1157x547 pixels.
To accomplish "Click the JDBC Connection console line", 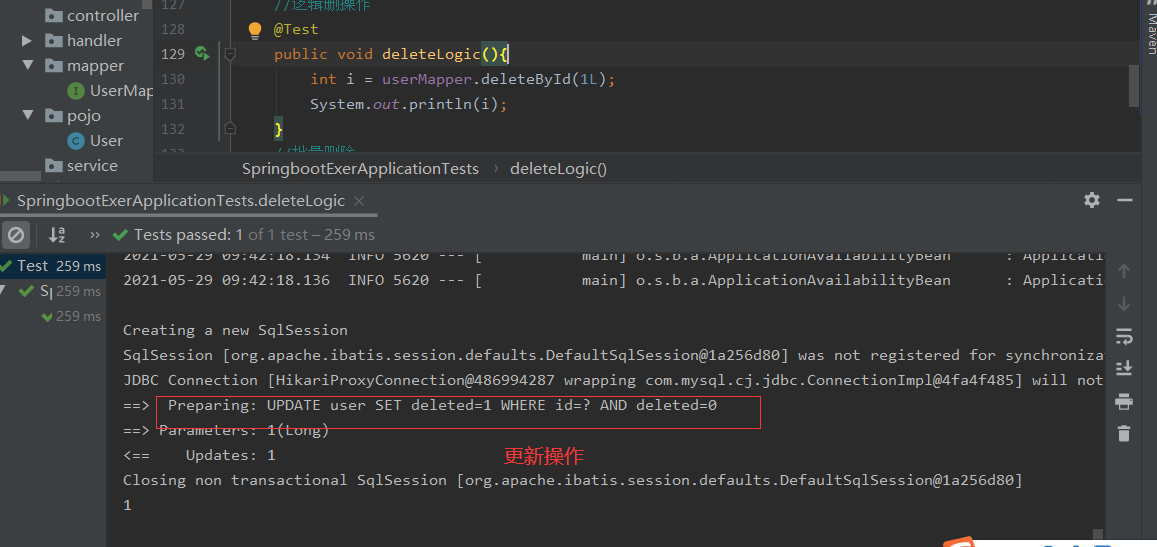I will [x=612, y=380].
